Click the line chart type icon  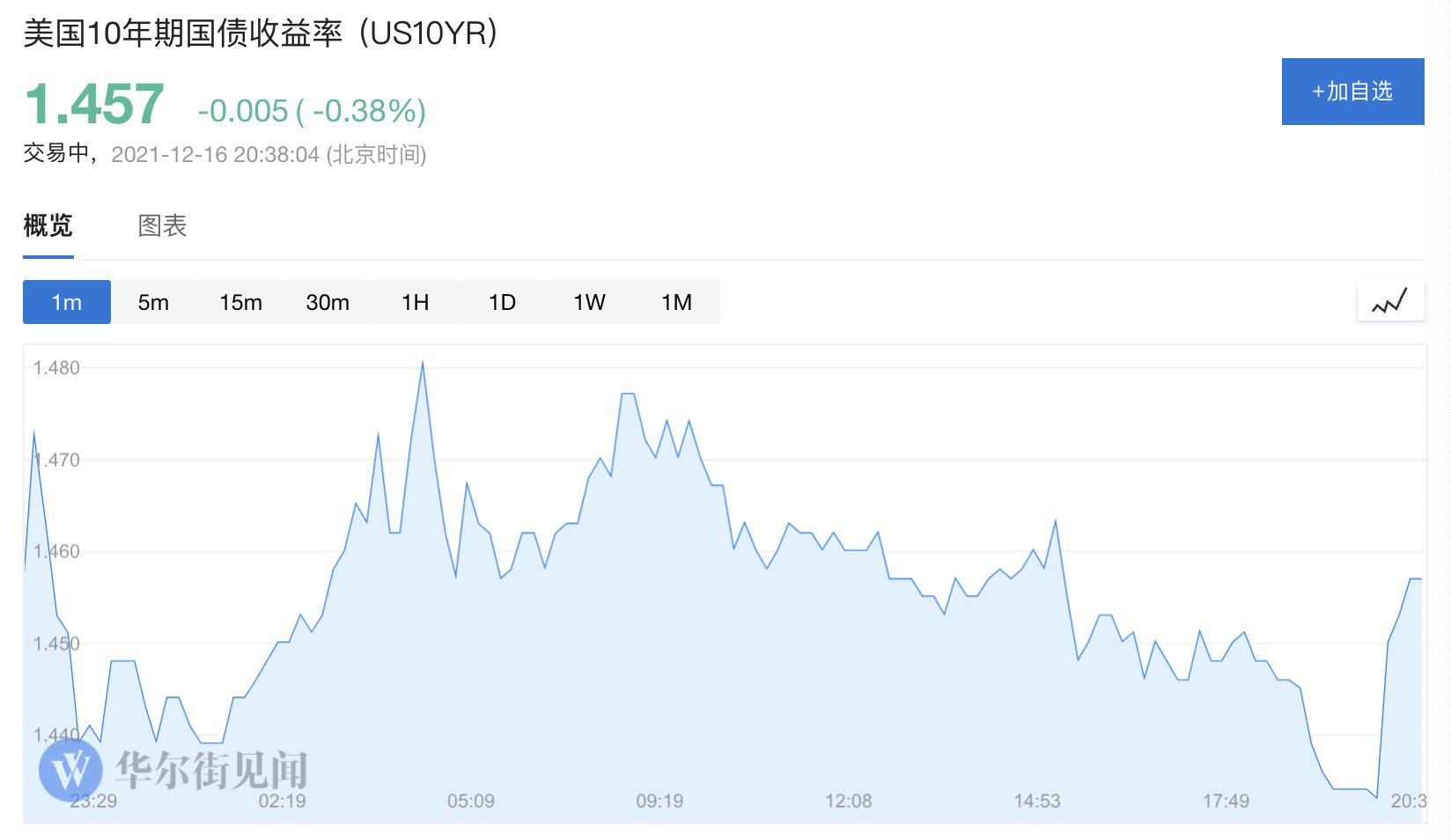point(1390,302)
